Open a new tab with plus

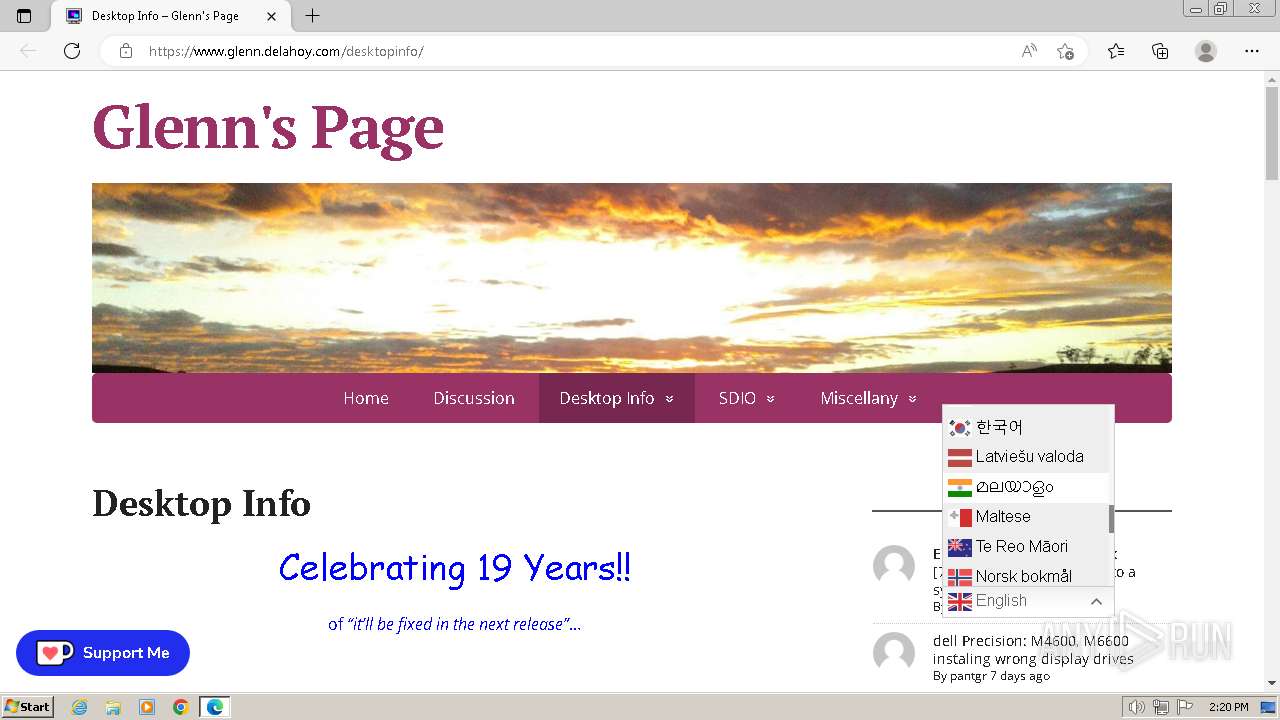click(312, 16)
